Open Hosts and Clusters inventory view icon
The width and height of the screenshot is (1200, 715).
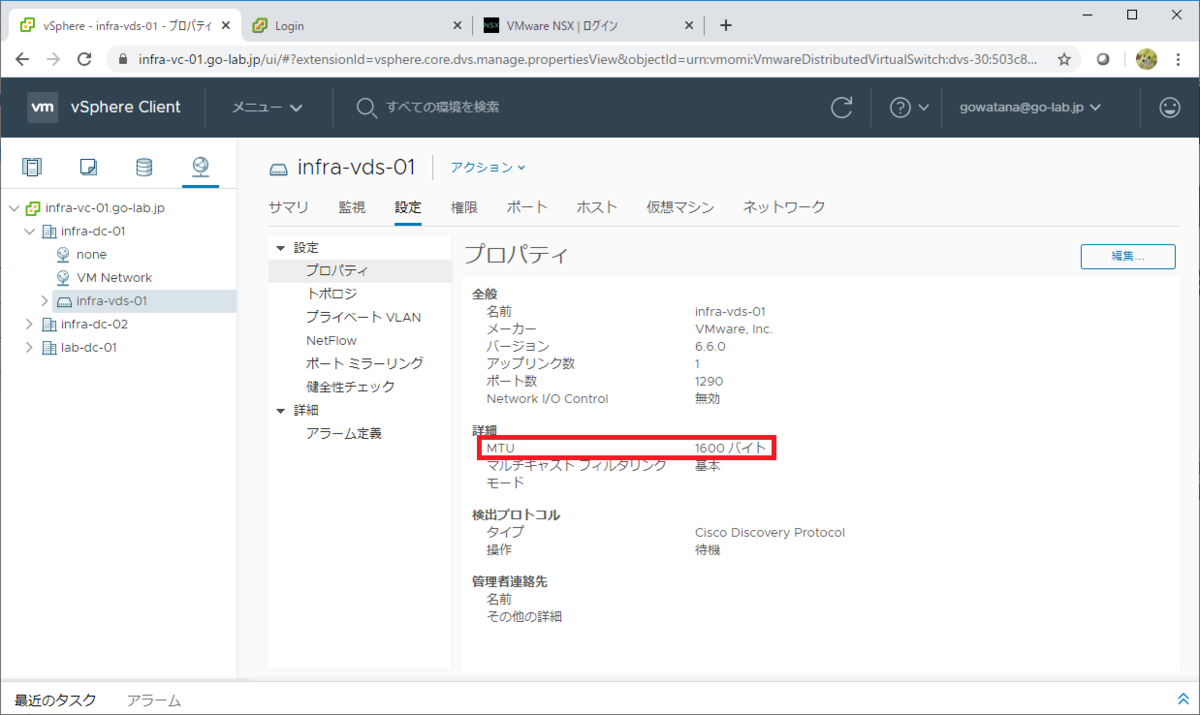pos(33,167)
